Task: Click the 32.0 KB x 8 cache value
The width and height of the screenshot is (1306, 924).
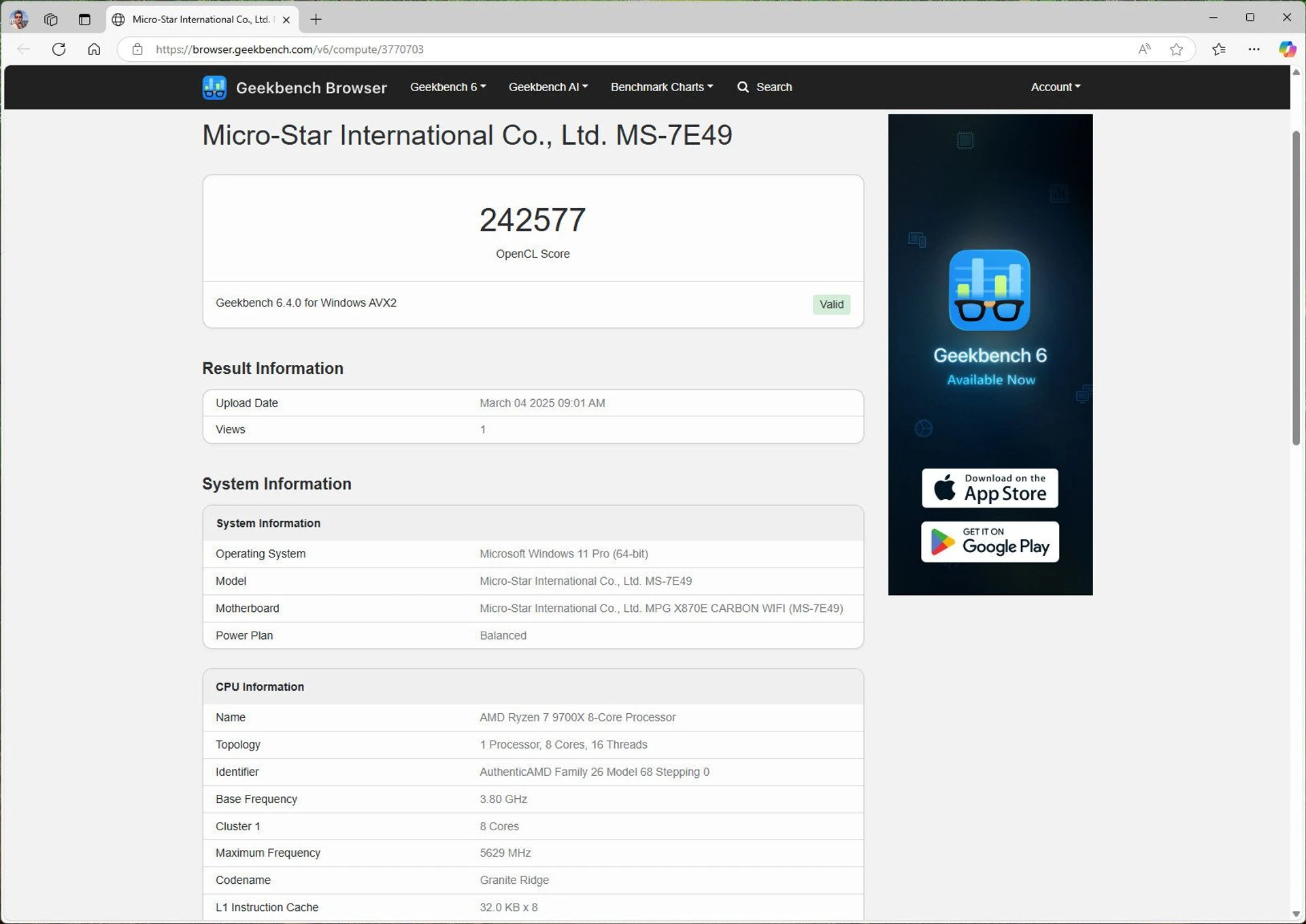Action: pyautogui.click(x=509, y=907)
